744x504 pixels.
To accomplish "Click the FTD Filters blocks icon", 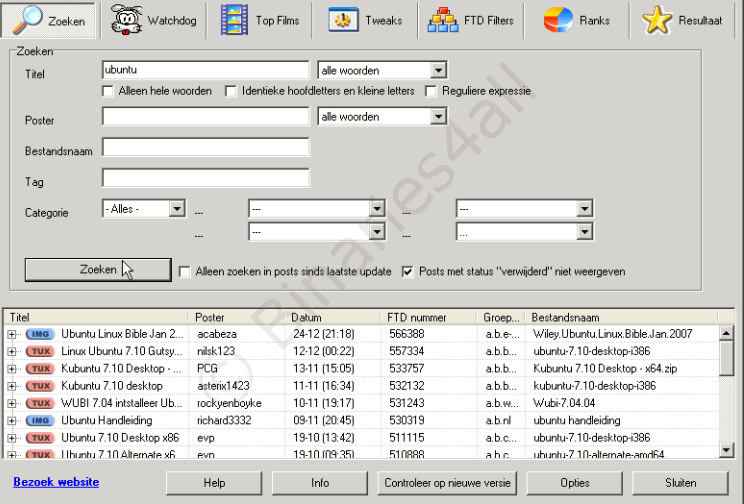I will pyautogui.click(x=443, y=20).
